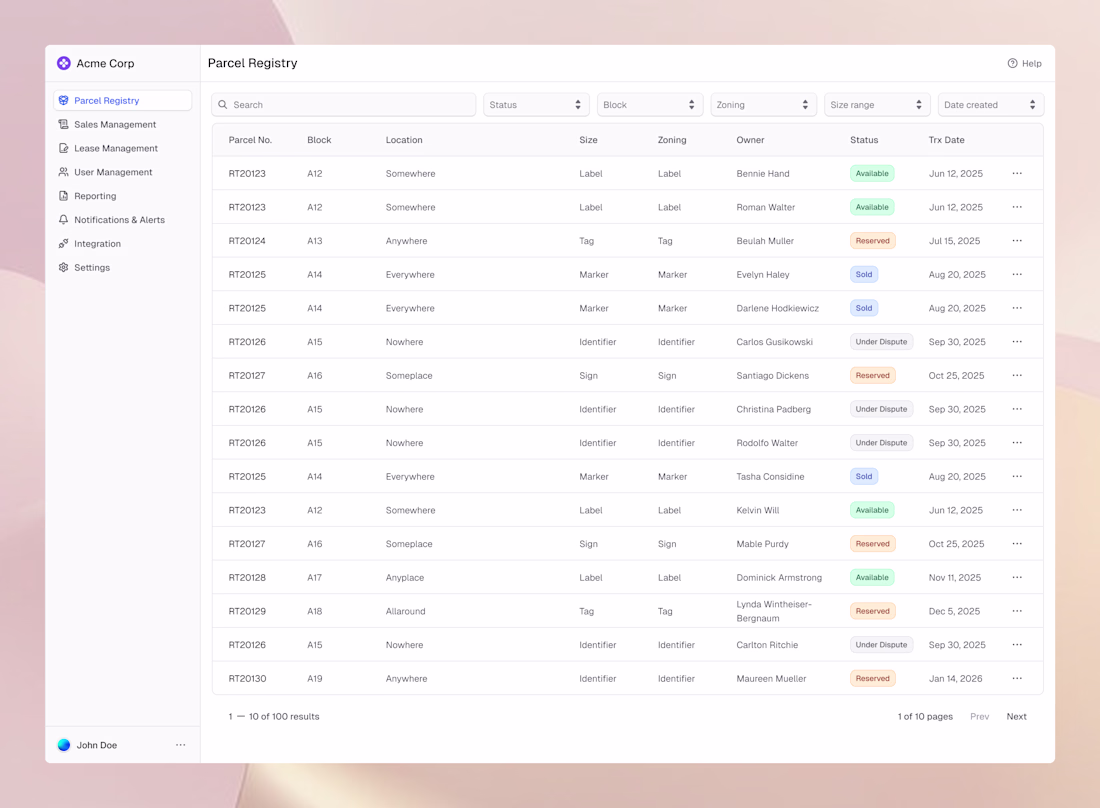Click the Prev page button

[x=979, y=716]
